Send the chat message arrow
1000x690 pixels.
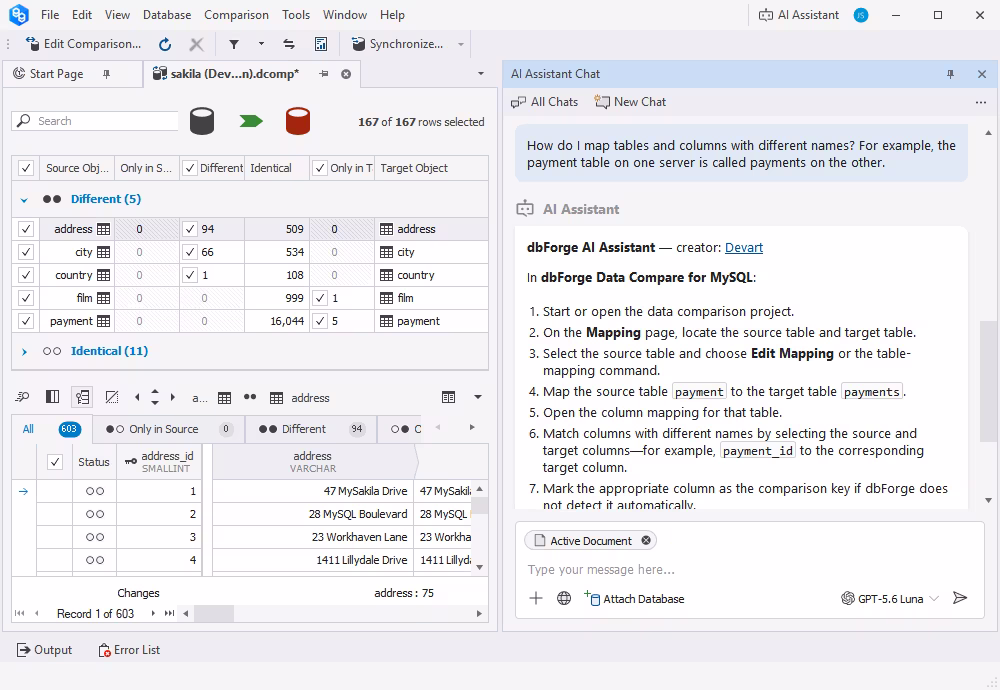point(960,598)
